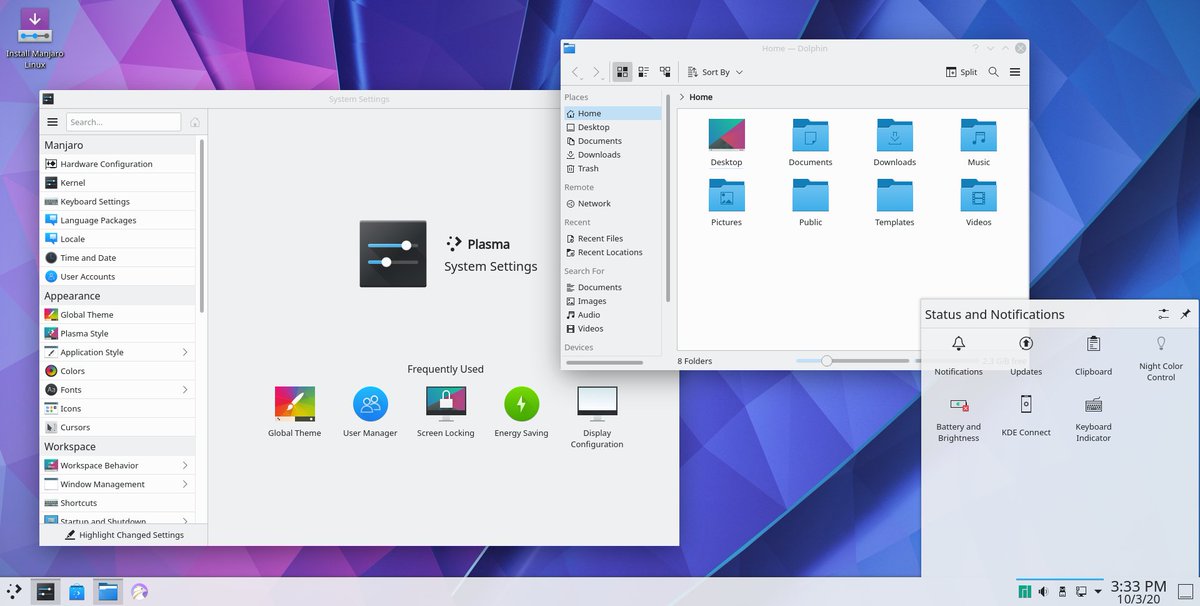
Task: Open Downloads in Dolphin Places panel
Action: pyautogui.click(x=611, y=155)
